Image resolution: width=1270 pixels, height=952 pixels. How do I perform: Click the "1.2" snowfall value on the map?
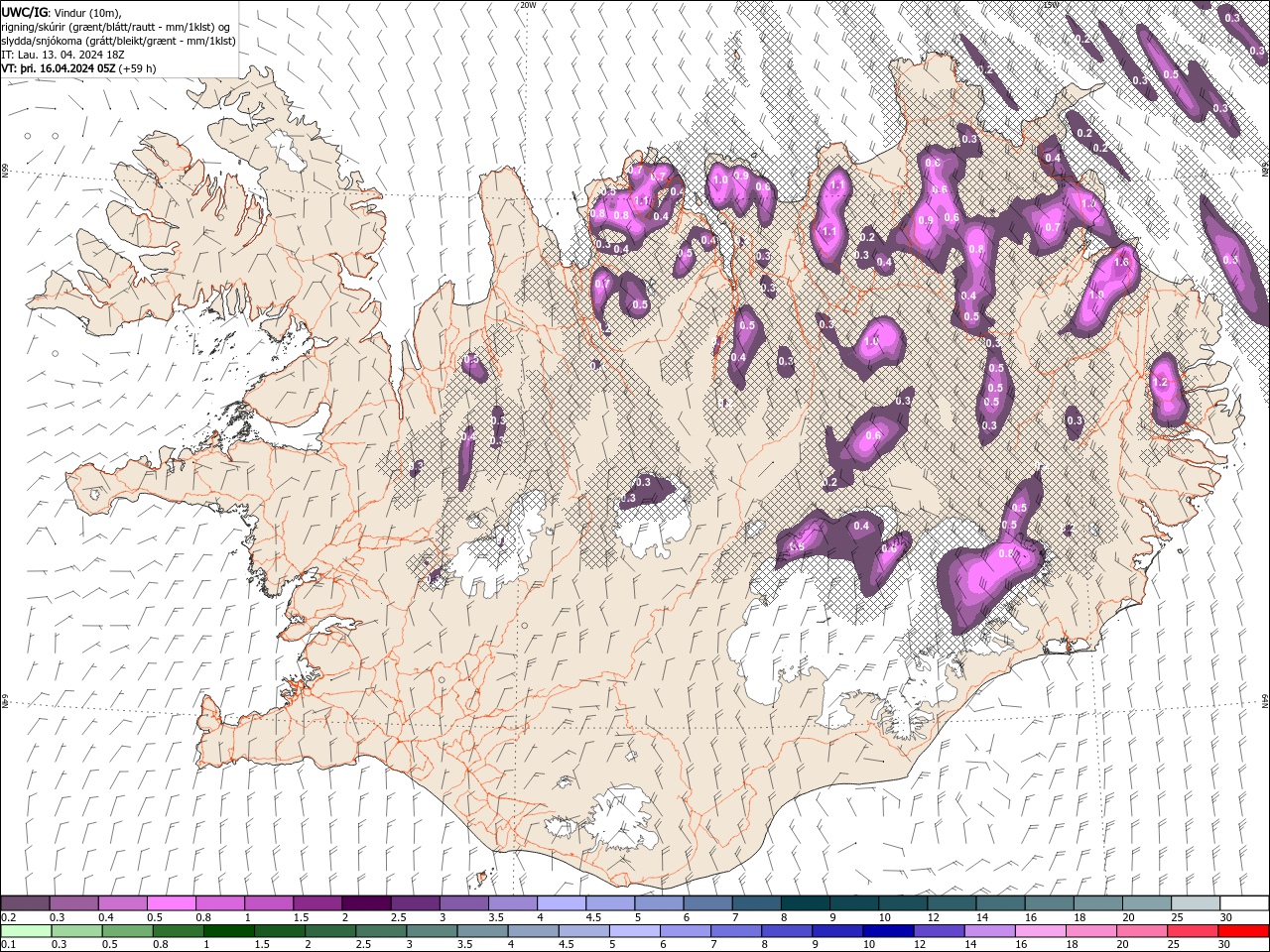click(x=1160, y=382)
